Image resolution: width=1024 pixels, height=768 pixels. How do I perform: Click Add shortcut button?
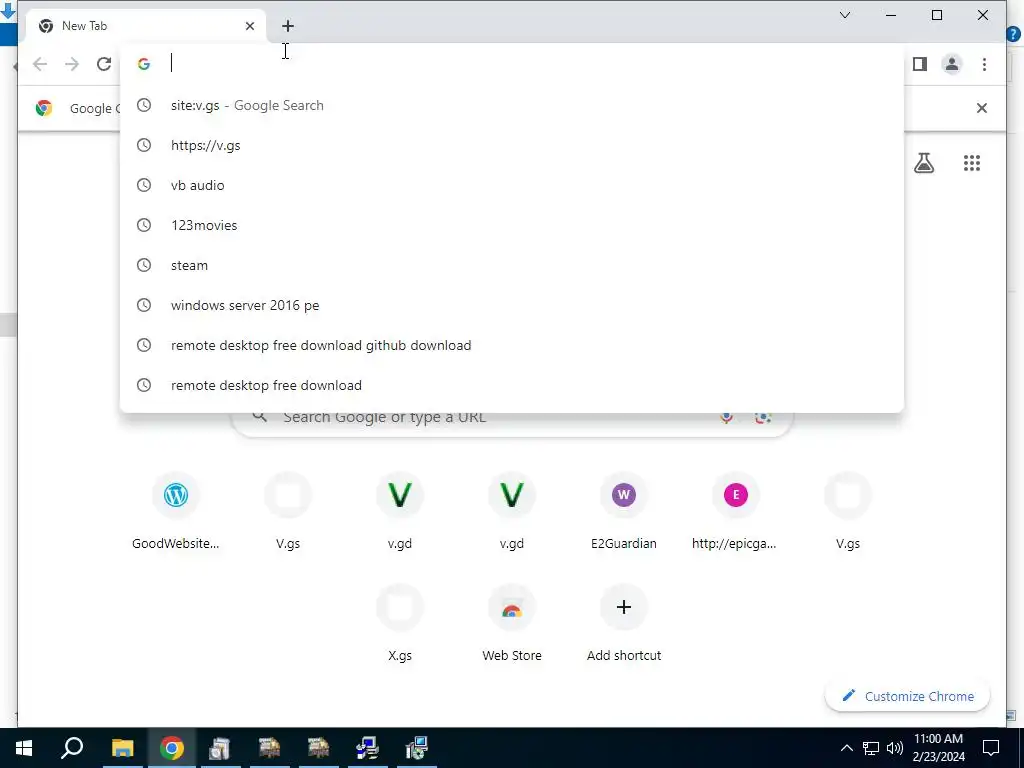pos(624,624)
